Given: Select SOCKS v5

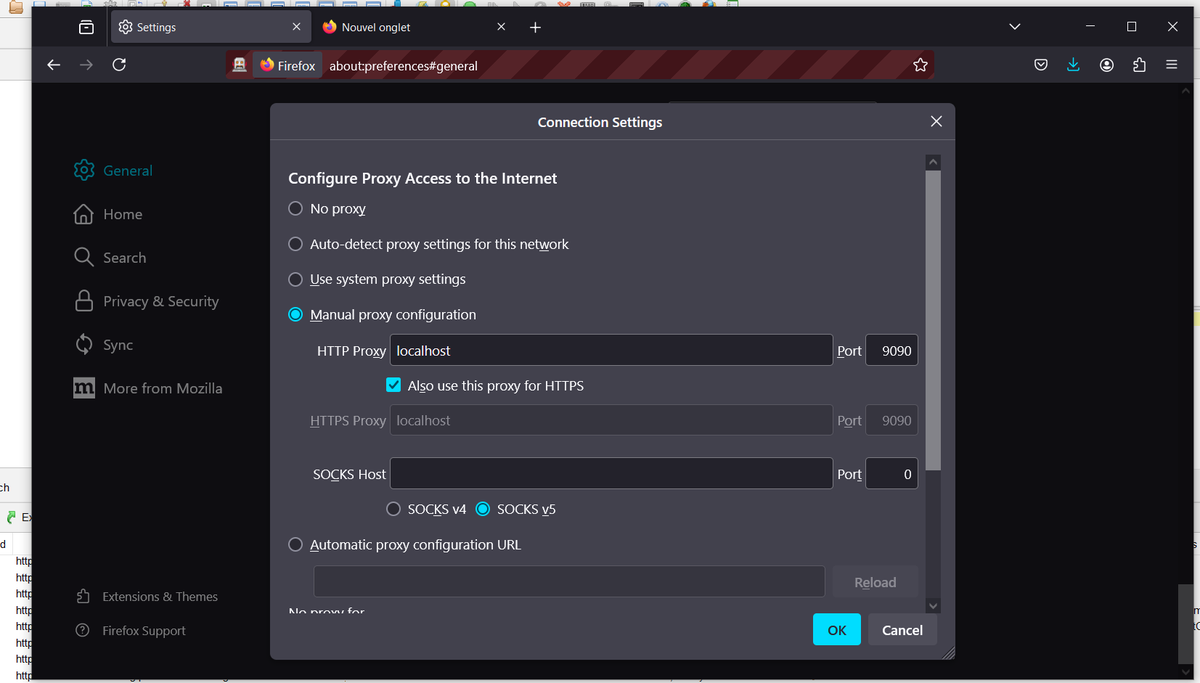Looking at the screenshot, I should tap(483, 509).
